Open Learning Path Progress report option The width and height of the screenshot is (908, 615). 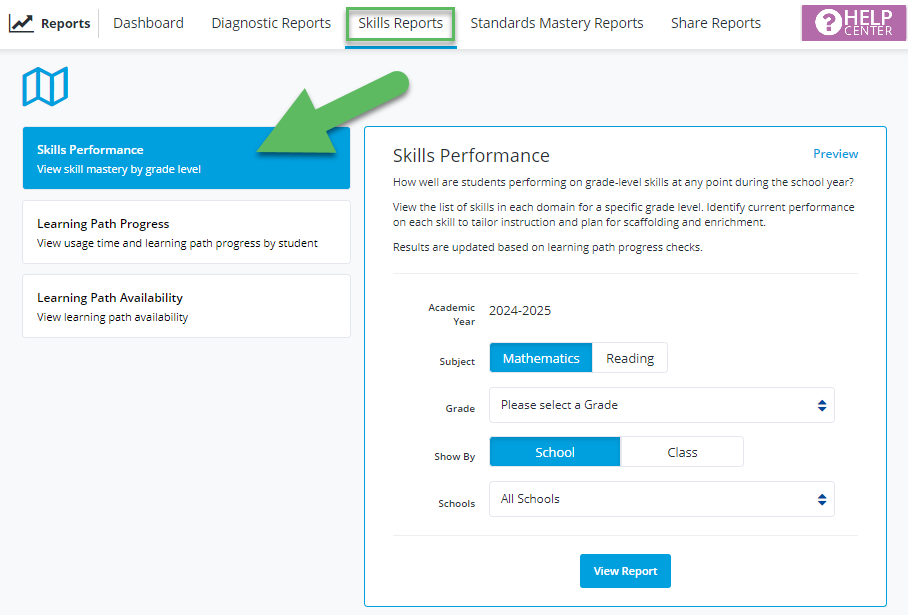186,232
